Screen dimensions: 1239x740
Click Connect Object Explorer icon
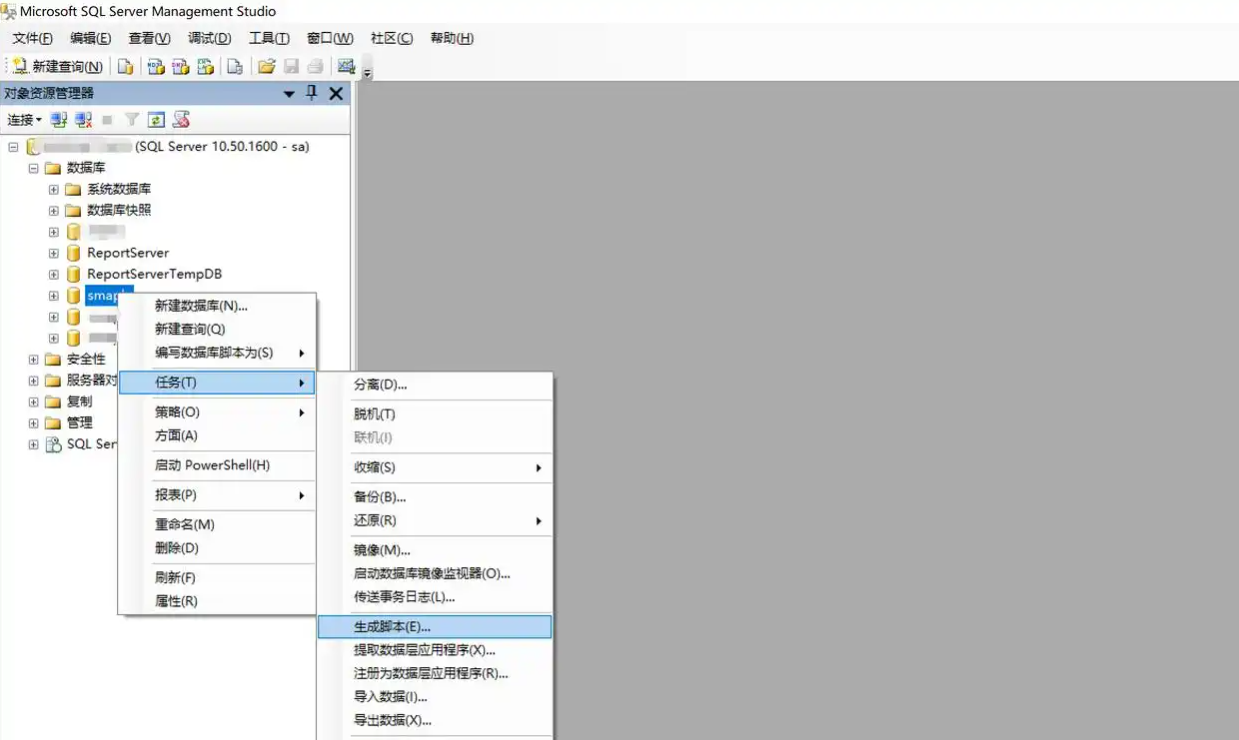click(59, 120)
